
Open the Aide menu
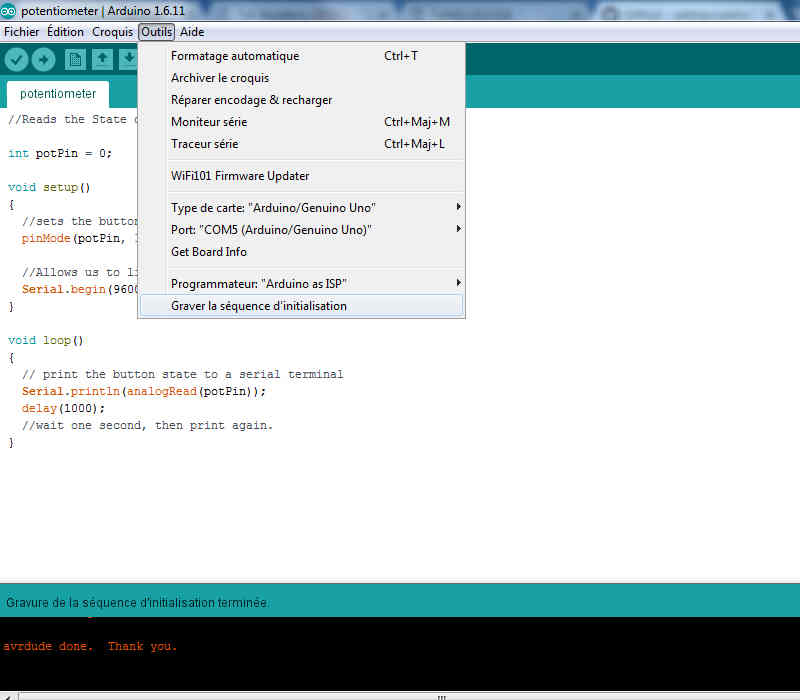[192, 32]
